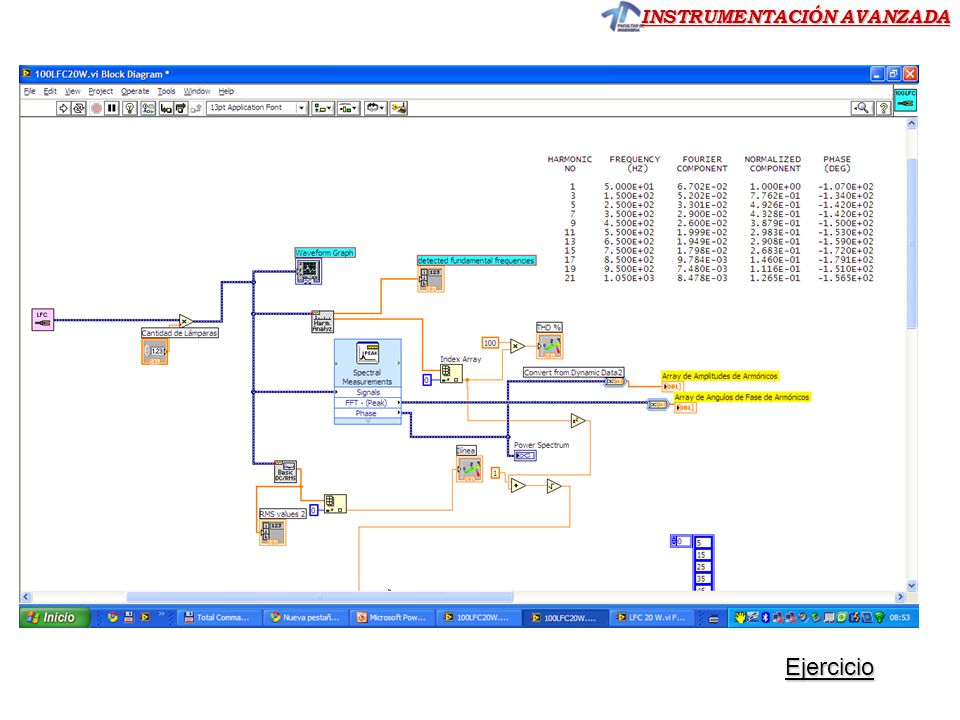Select detected fundamental frequencies indicator terminal

pyautogui.click(x=431, y=280)
